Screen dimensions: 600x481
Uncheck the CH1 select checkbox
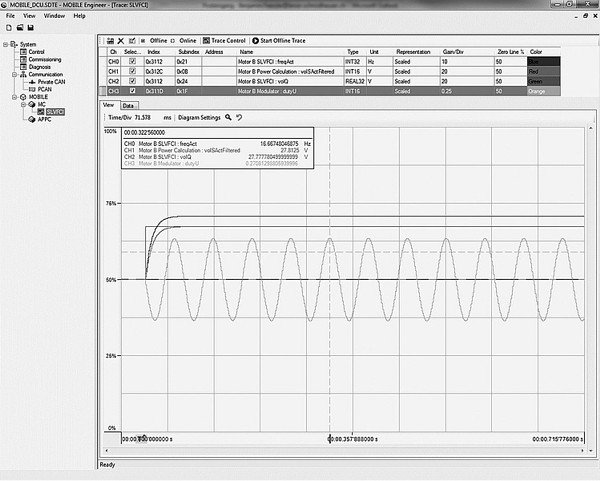click(132, 72)
